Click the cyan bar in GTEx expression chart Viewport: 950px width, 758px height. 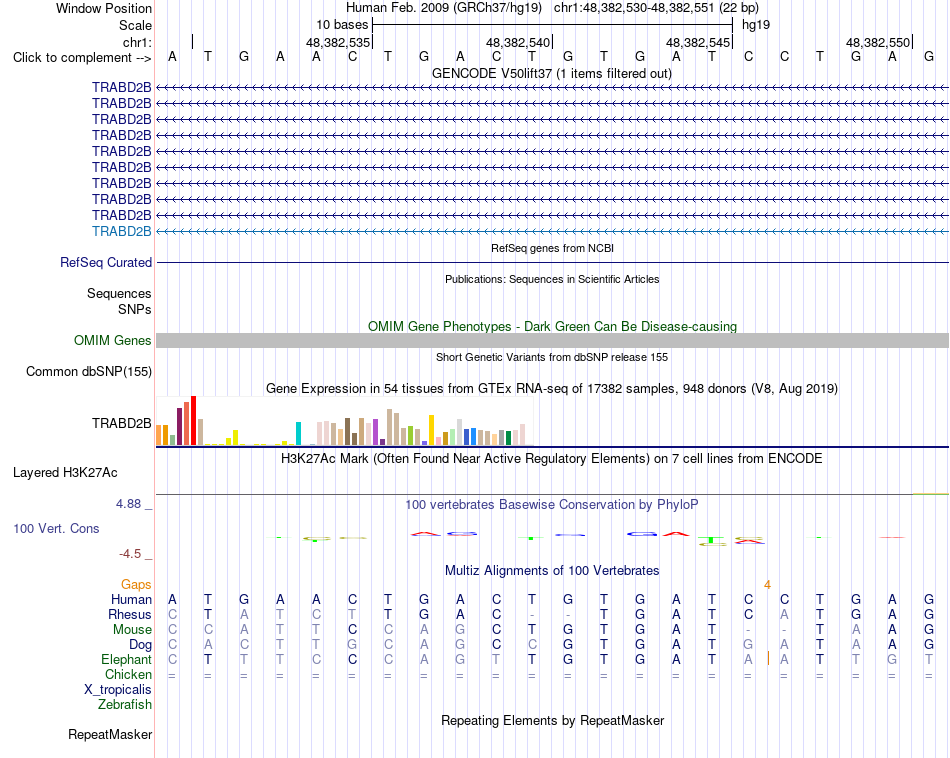[298, 433]
